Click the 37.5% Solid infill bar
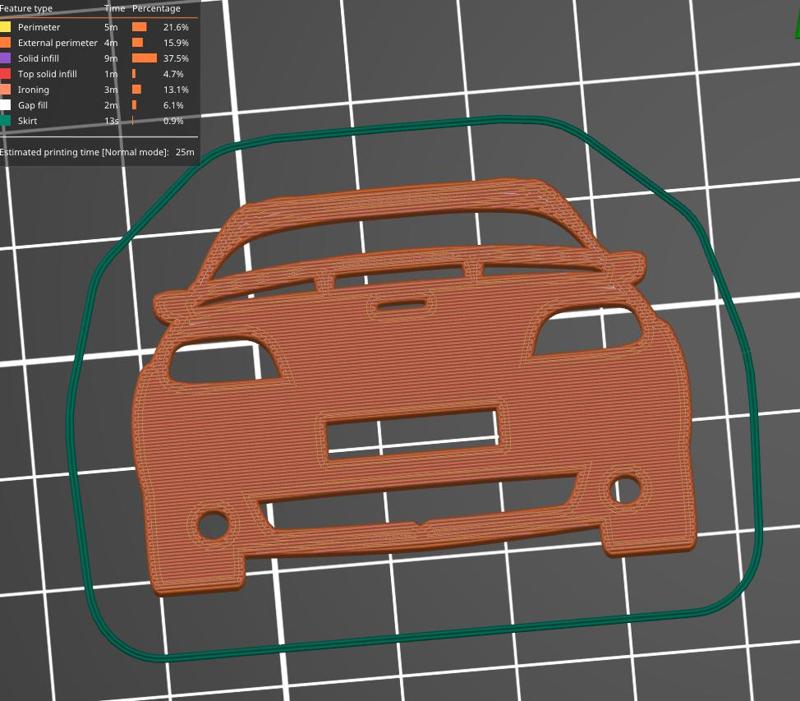This screenshot has width=800, height=701. tap(145, 58)
